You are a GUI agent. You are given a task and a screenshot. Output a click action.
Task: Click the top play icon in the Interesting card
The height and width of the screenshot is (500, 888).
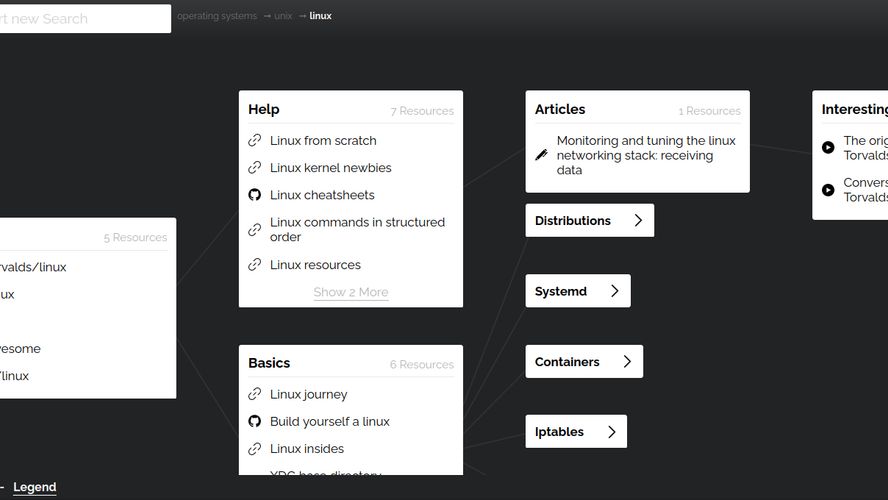point(828,148)
